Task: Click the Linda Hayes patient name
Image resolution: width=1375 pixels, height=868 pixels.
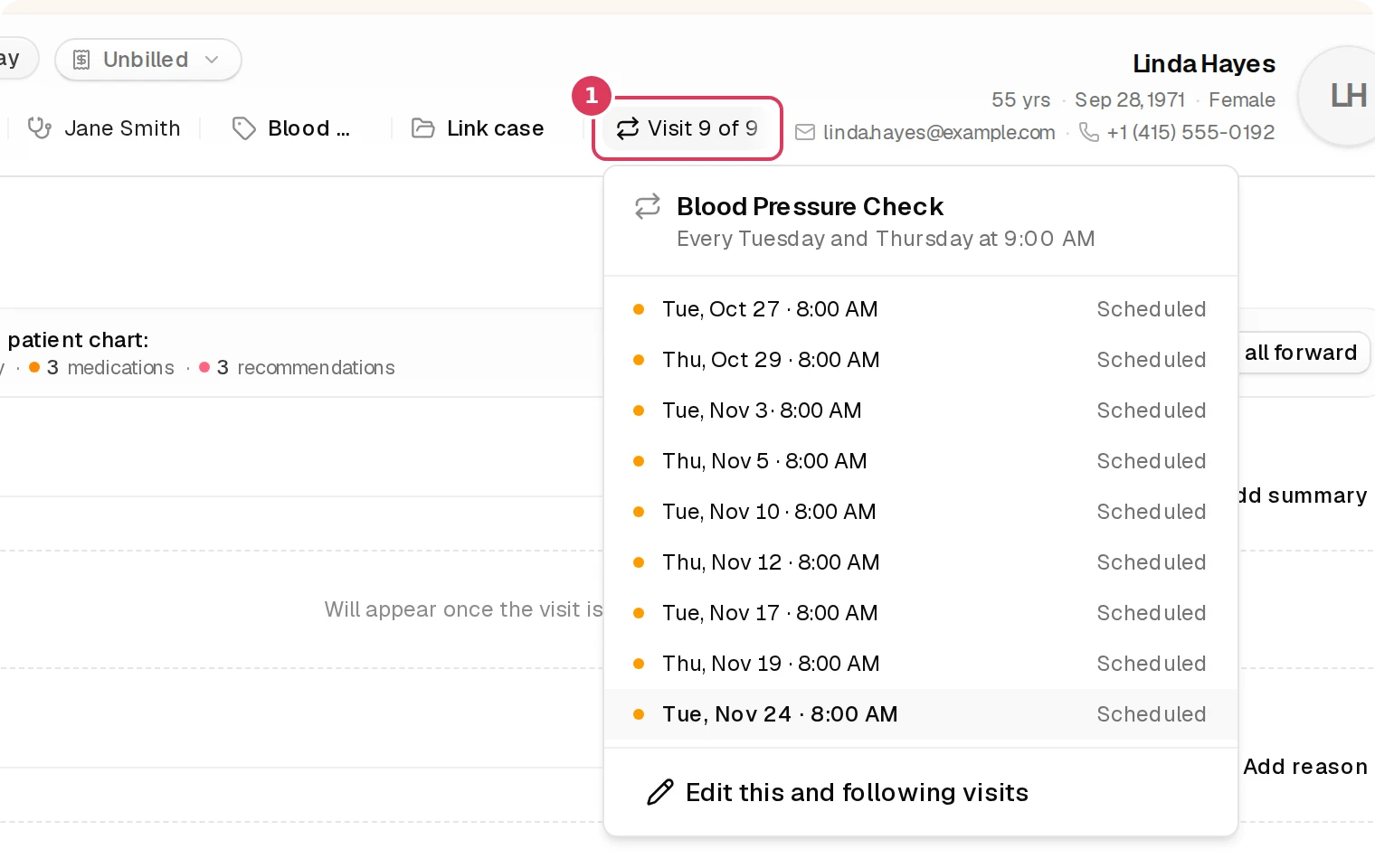Action: coord(1203,64)
